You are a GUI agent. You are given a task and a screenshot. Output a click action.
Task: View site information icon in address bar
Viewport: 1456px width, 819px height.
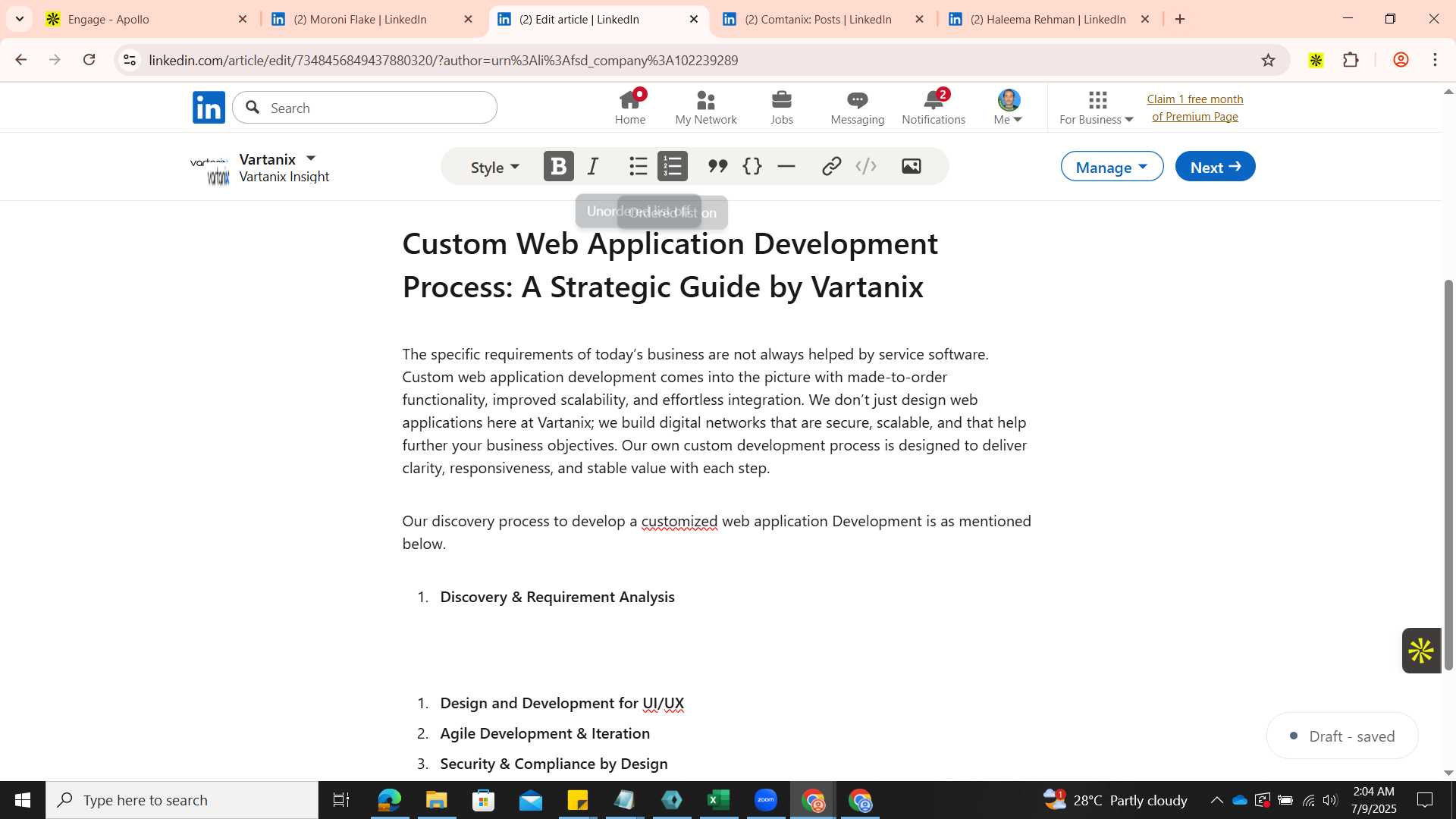click(130, 60)
